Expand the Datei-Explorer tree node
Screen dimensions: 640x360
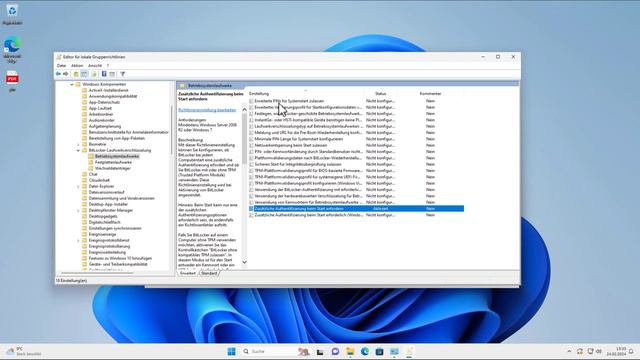coord(78,187)
